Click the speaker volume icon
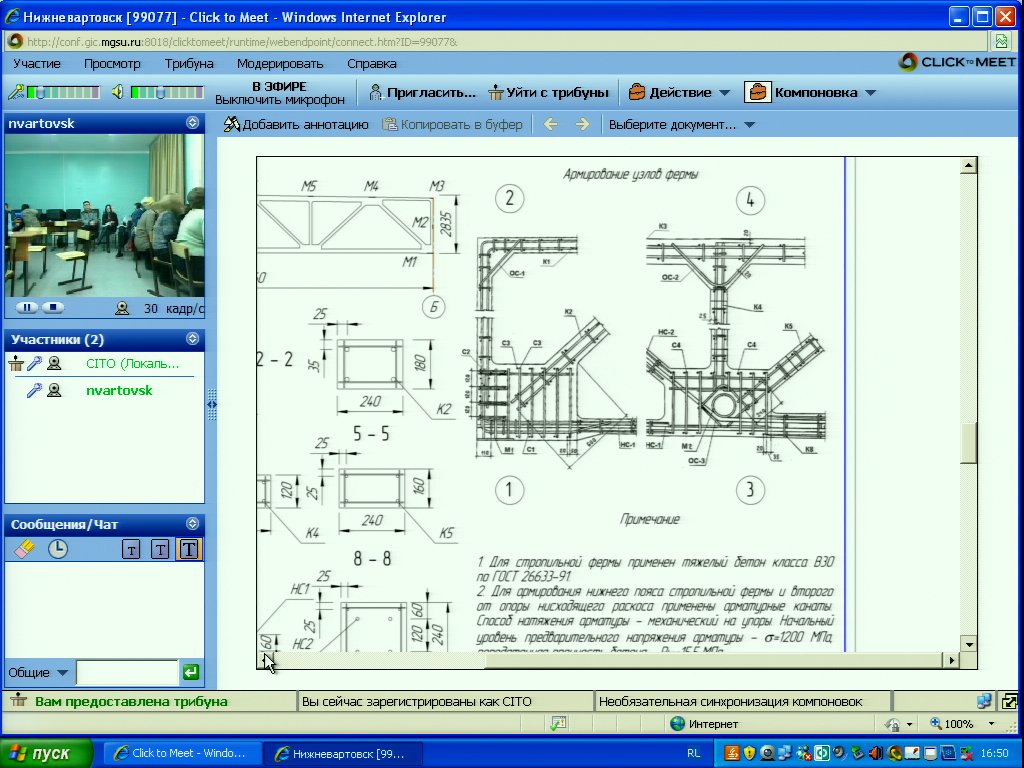Screen dimensions: 1024x768 click(118, 92)
